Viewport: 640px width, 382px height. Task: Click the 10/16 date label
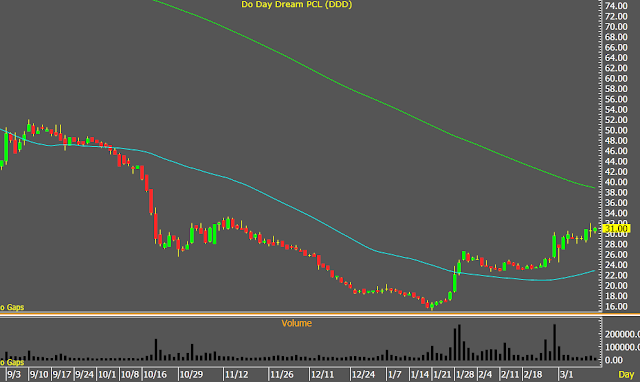(155, 374)
